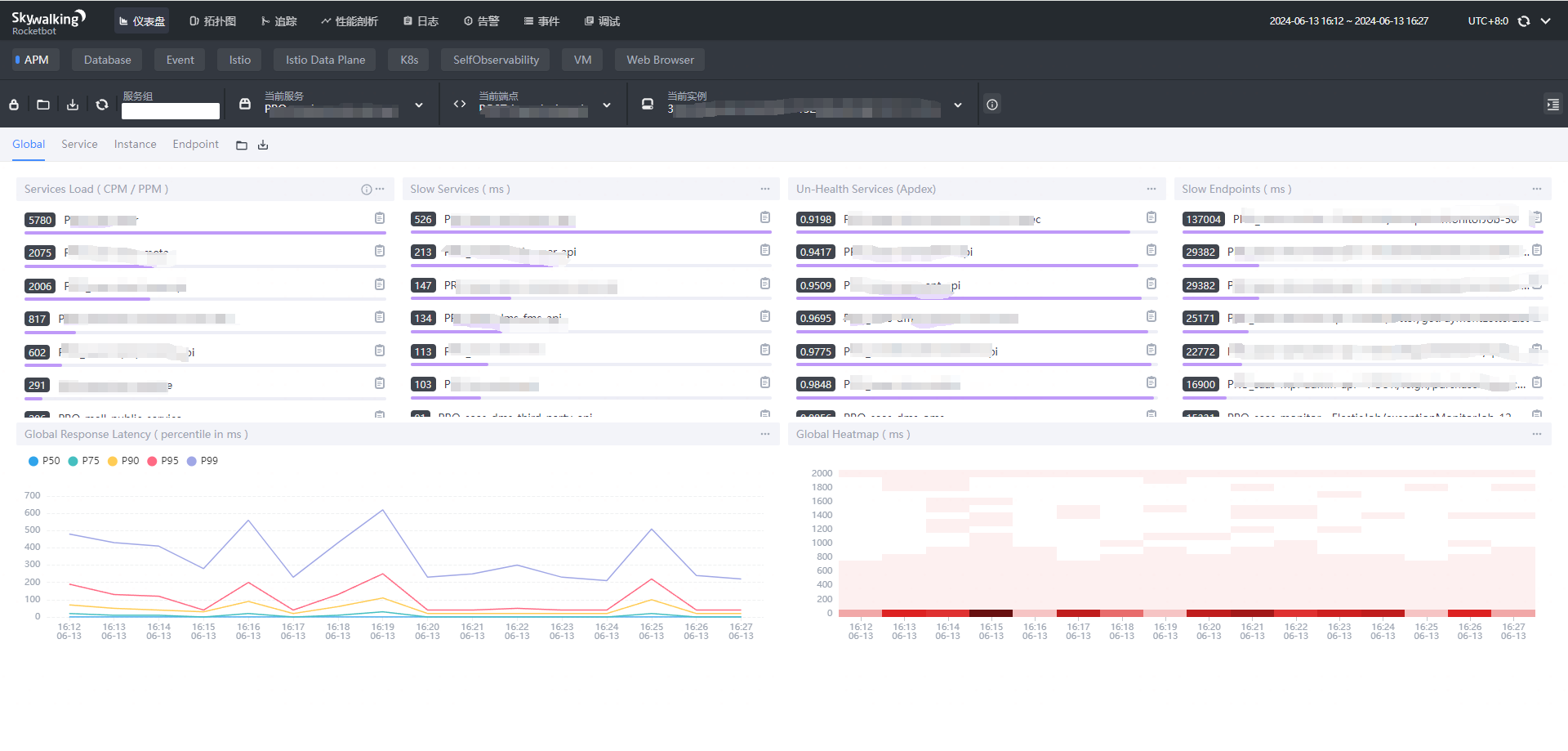Open Slow Services panel more options
Viewport: 1568px width, 751px height.
coord(765,189)
